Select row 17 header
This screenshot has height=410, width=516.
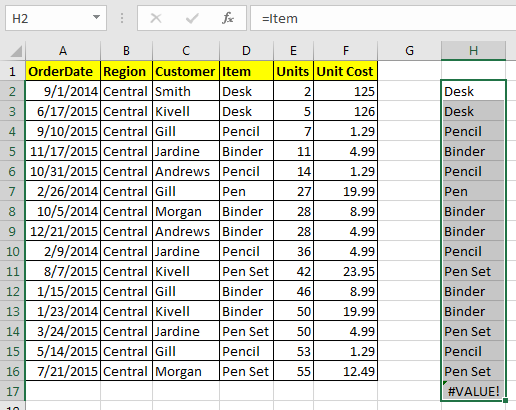[x=12, y=391]
